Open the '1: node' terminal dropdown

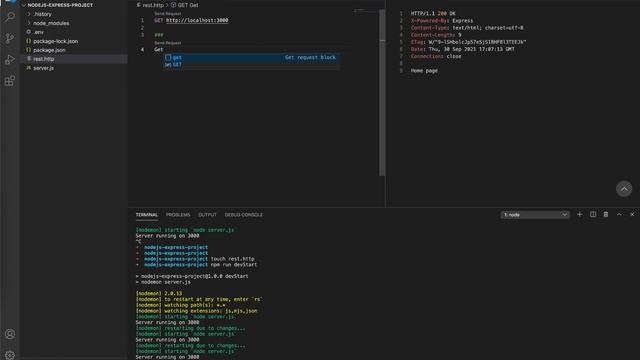coord(535,215)
